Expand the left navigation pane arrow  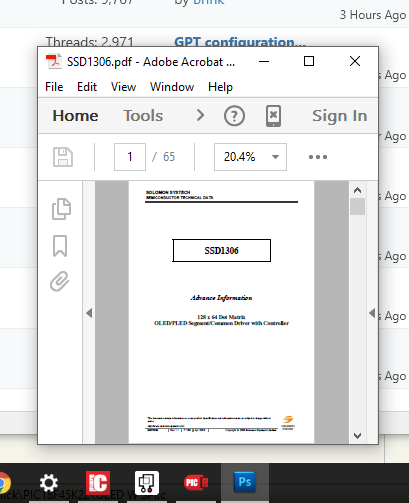[89, 313]
